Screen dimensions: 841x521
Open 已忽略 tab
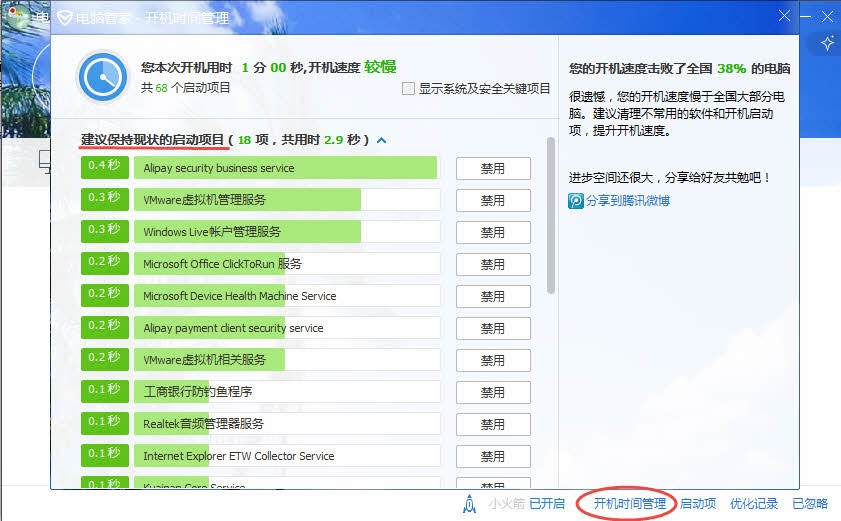pos(810,504)
